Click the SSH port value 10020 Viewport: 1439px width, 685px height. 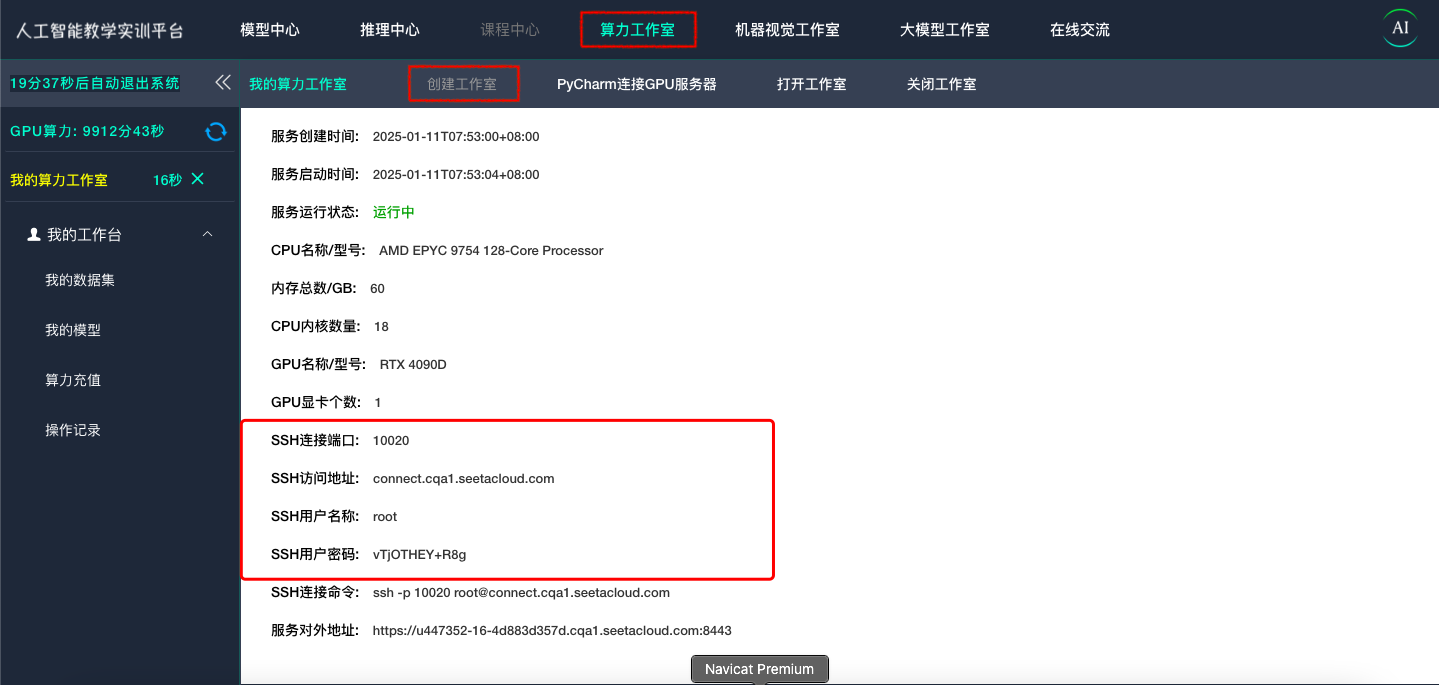coord(391,441)
